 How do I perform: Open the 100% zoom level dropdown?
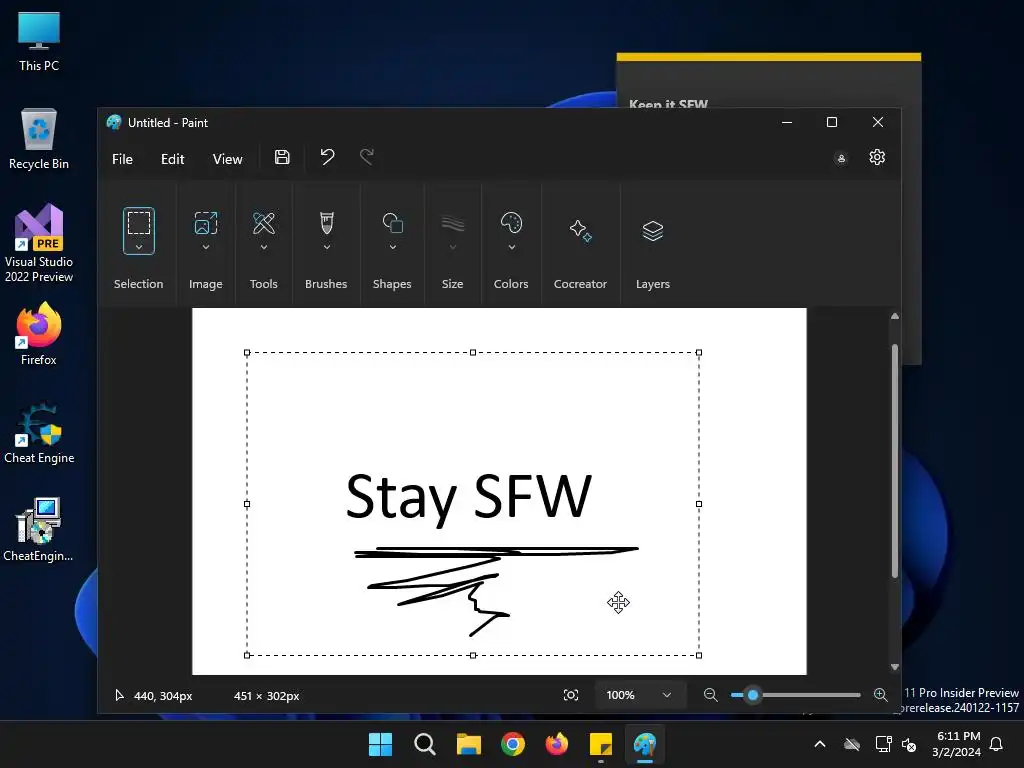tap(640, 695)
